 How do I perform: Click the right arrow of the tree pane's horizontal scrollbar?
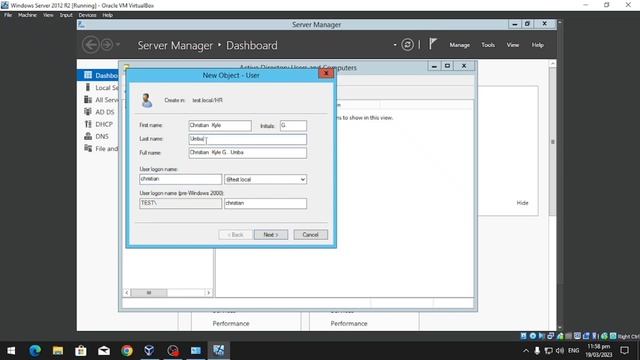[x=209, y=293]
